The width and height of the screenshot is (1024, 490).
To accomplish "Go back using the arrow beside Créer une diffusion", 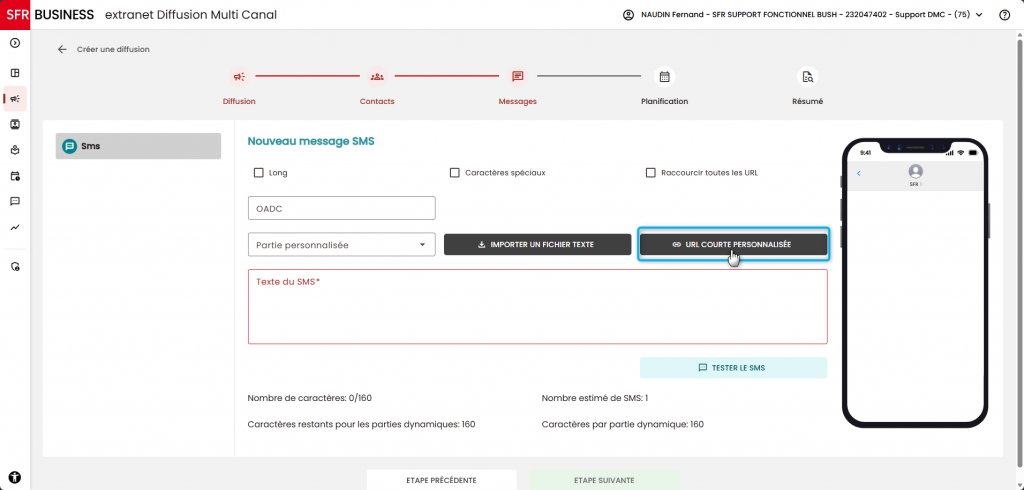I will (x=62, y=49).
